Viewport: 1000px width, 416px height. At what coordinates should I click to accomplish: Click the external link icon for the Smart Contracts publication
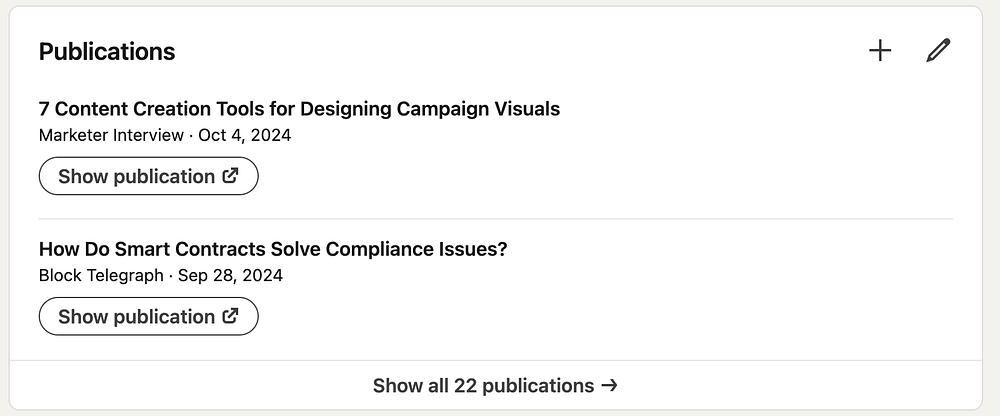point(231,316)
